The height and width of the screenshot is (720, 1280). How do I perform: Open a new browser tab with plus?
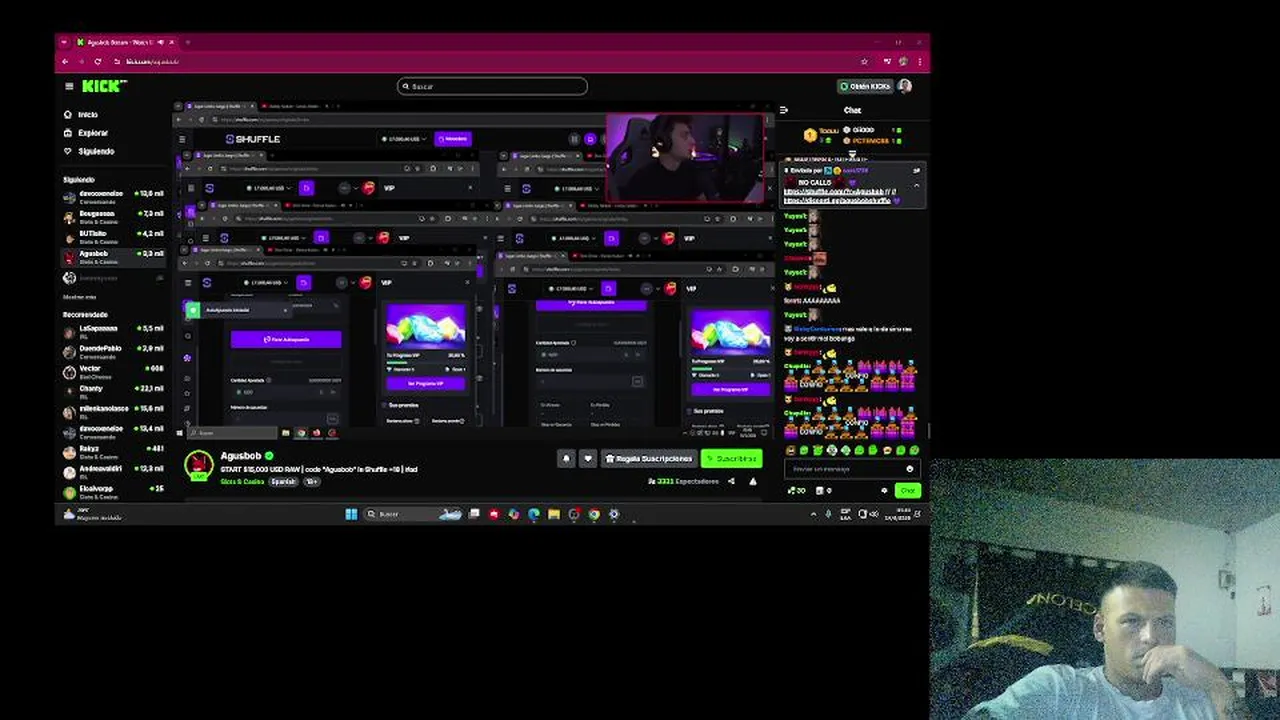coord(187,42)
